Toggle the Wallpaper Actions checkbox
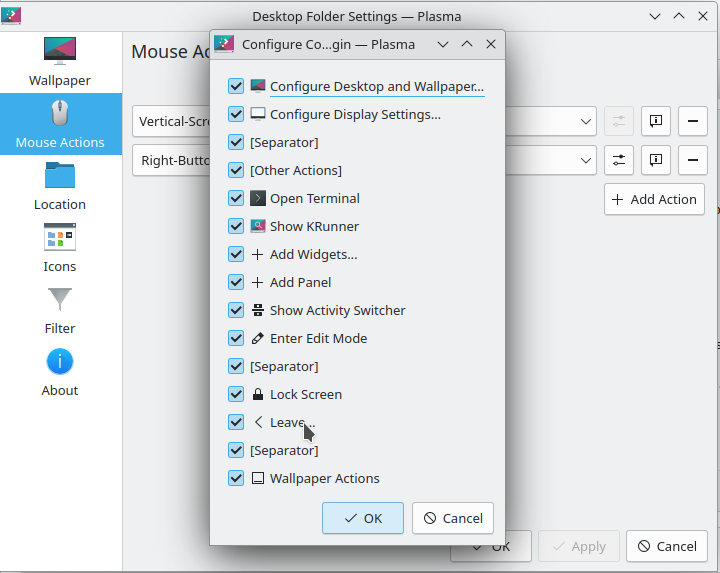 tap(236, 478)
